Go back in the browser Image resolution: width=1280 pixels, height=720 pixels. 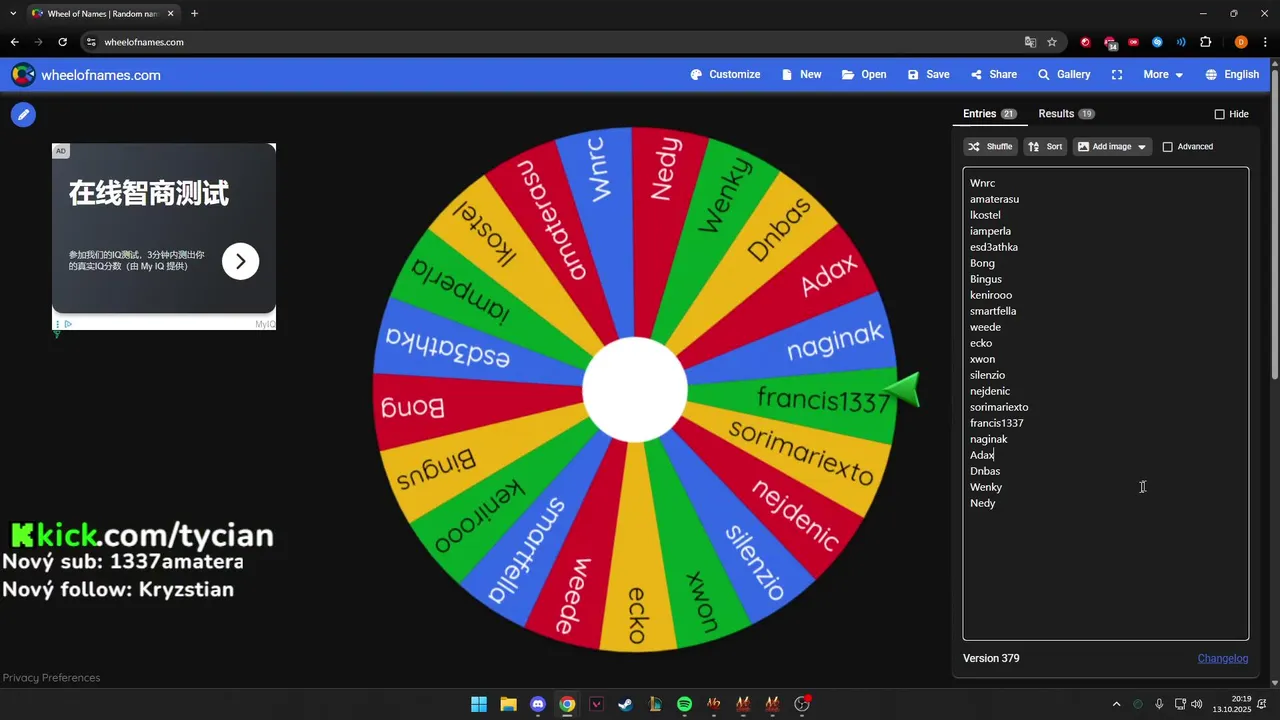tap(14, 42)
